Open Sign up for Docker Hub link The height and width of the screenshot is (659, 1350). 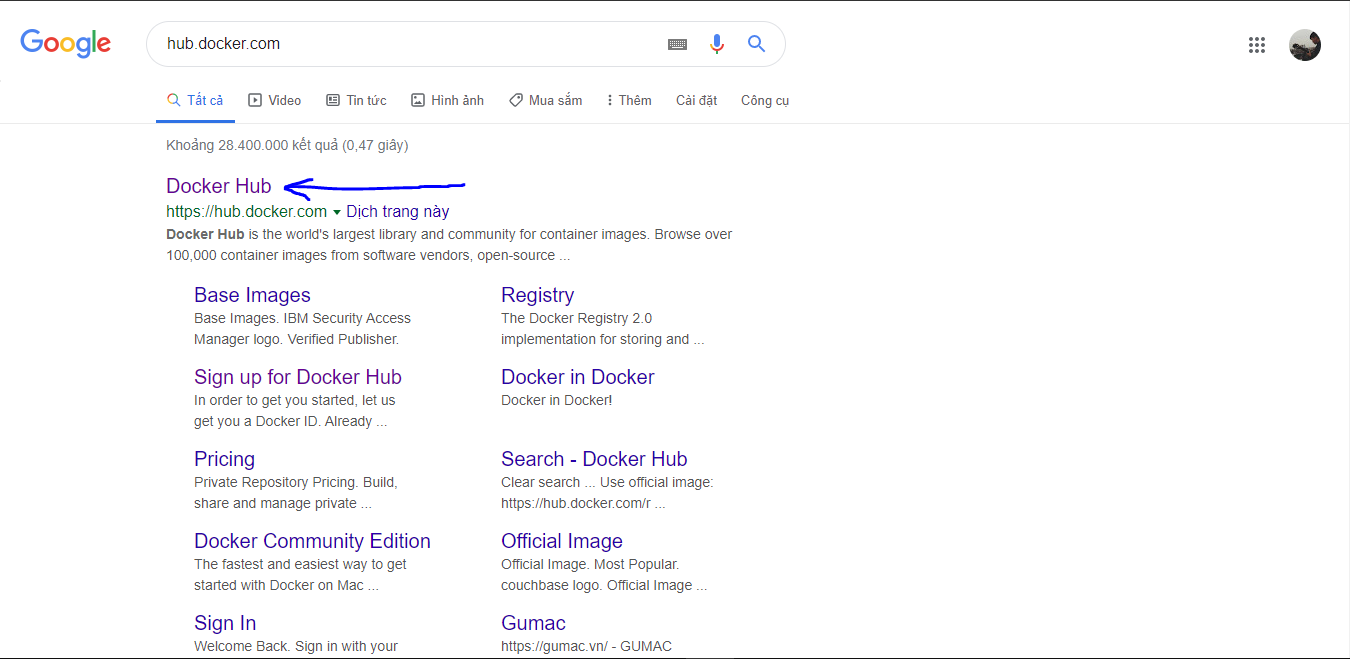[x=297, y=377]
